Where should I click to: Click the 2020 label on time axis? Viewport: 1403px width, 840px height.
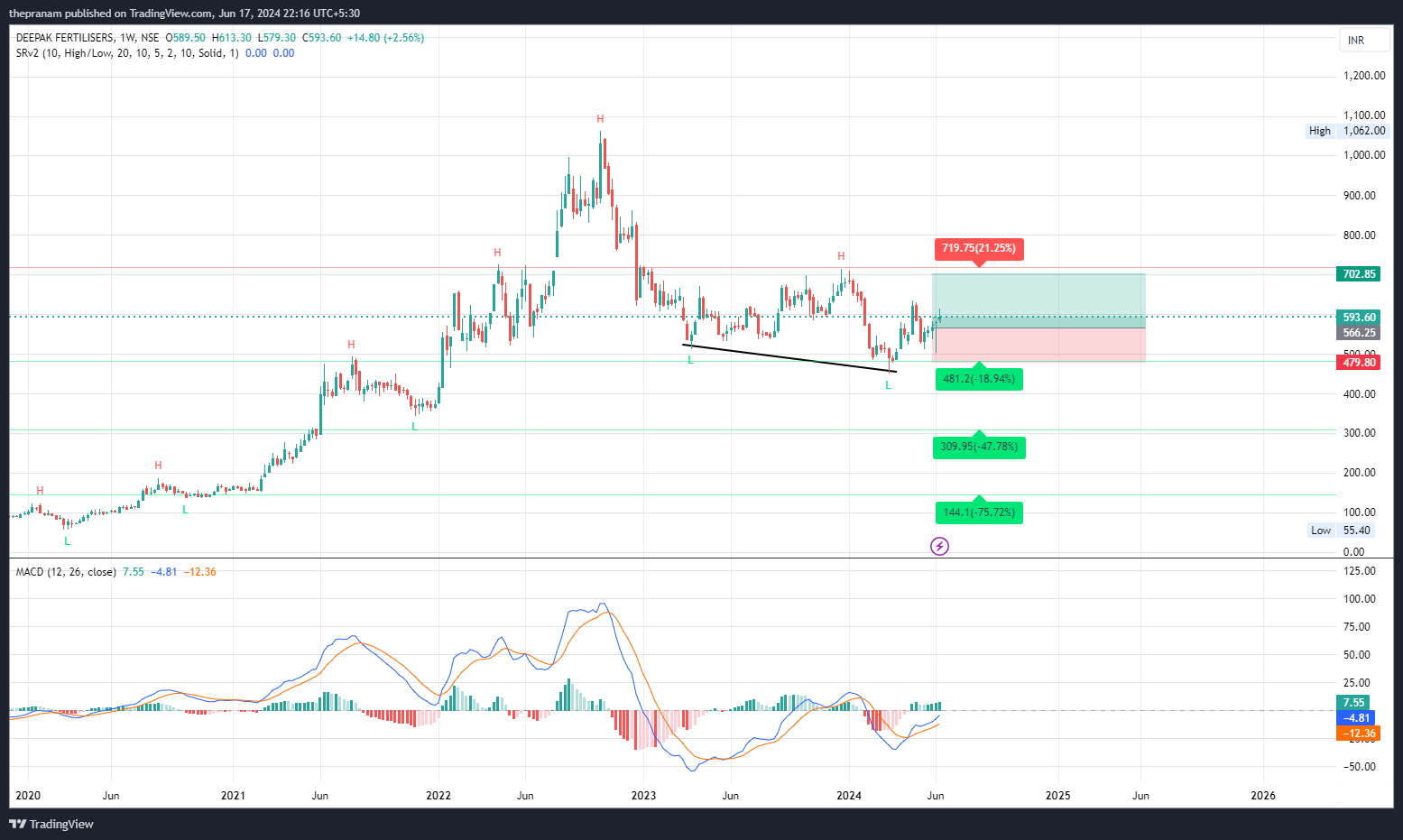(x=28, y=796)
